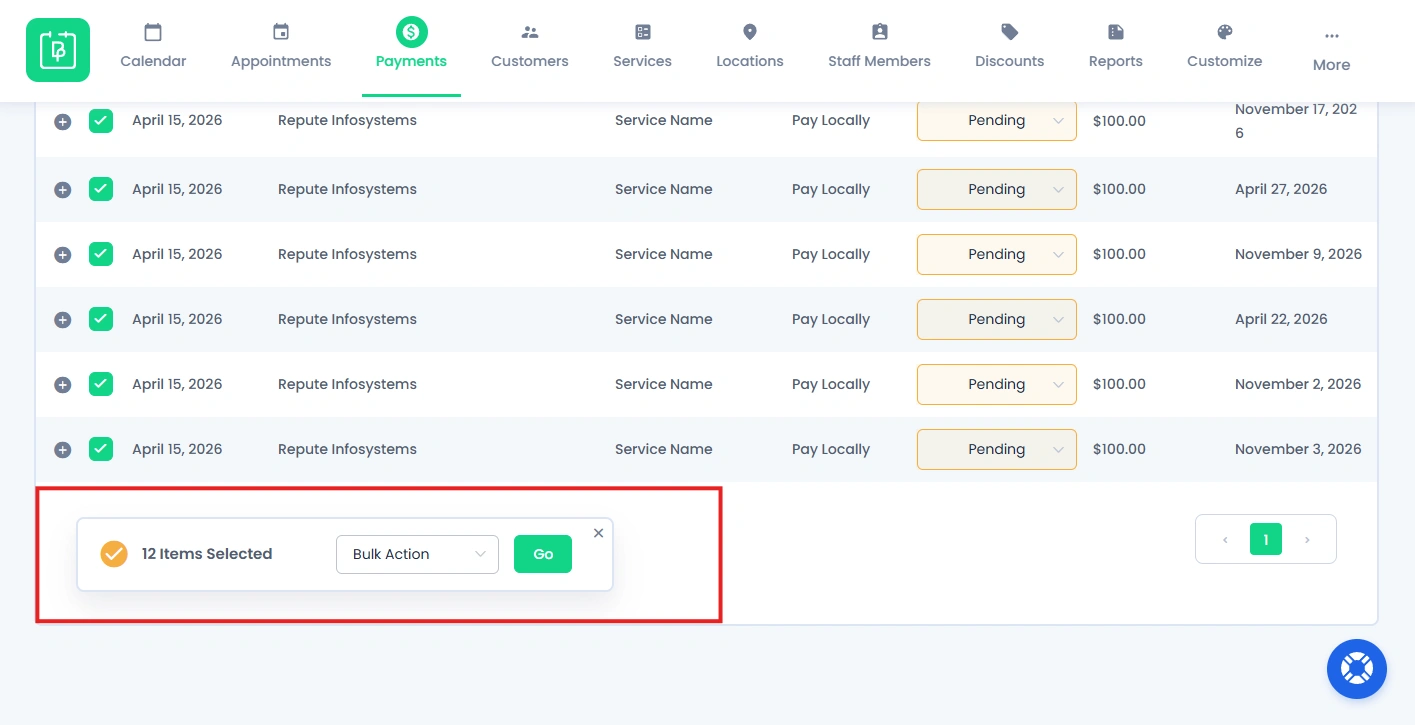
Task: Click the Calendar icon in navigation
Action: coord(153,32)
